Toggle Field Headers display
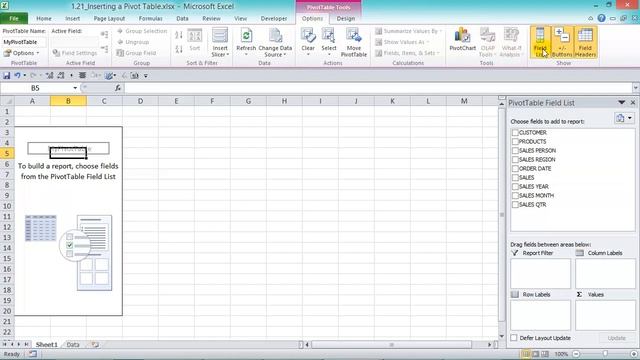Screen dimensions: 640x360 coord(585,42)
